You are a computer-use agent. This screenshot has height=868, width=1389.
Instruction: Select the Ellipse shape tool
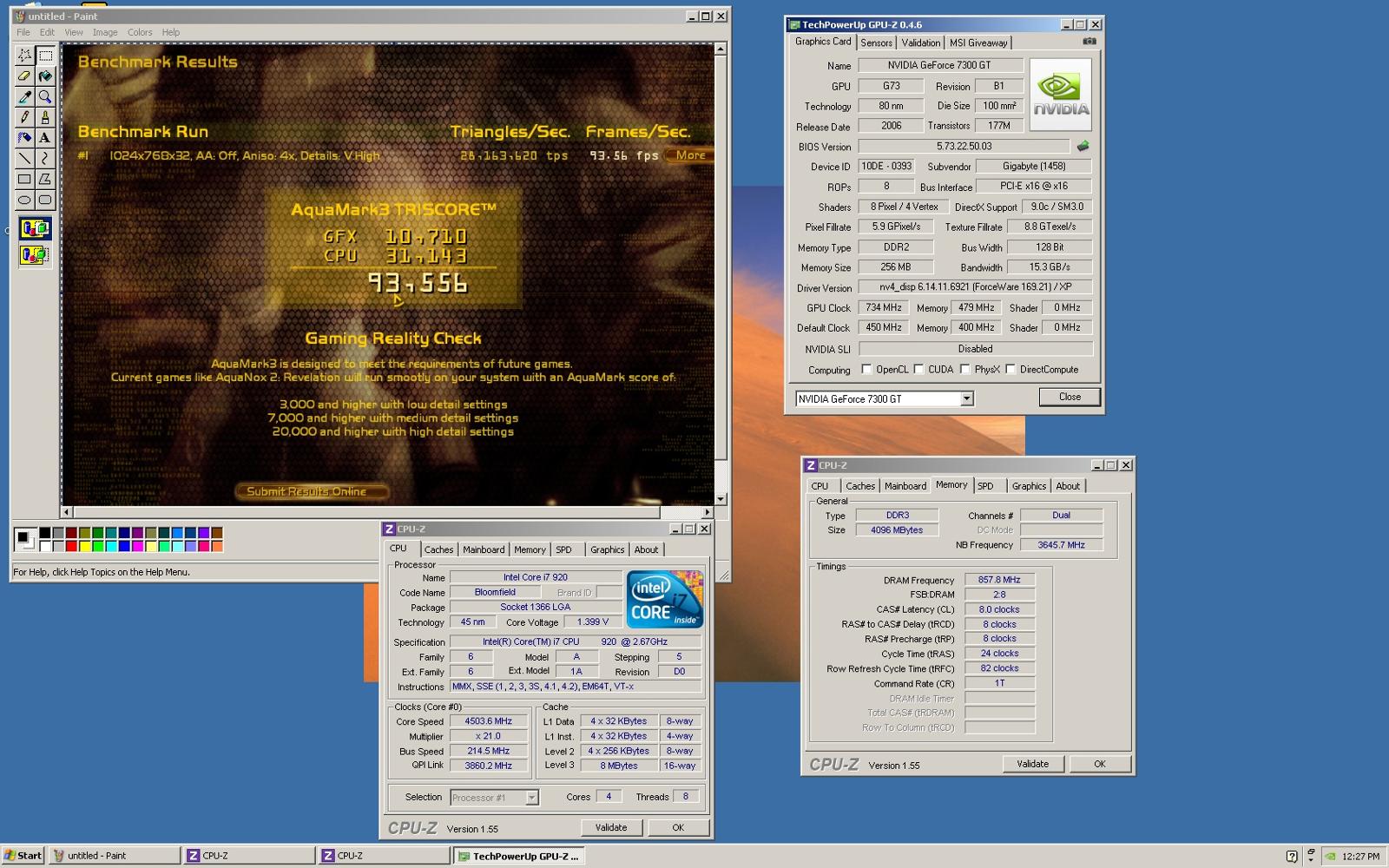coord(24,200)
